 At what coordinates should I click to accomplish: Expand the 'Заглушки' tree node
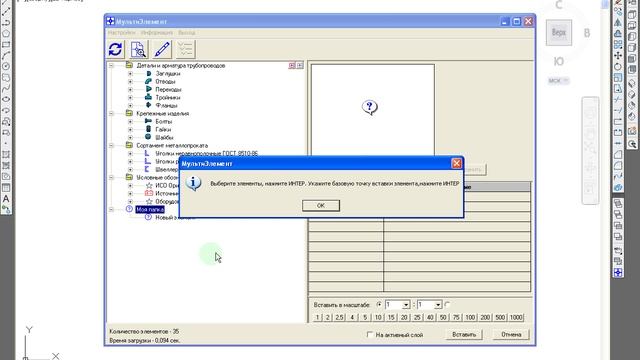[x=130, y=73]
